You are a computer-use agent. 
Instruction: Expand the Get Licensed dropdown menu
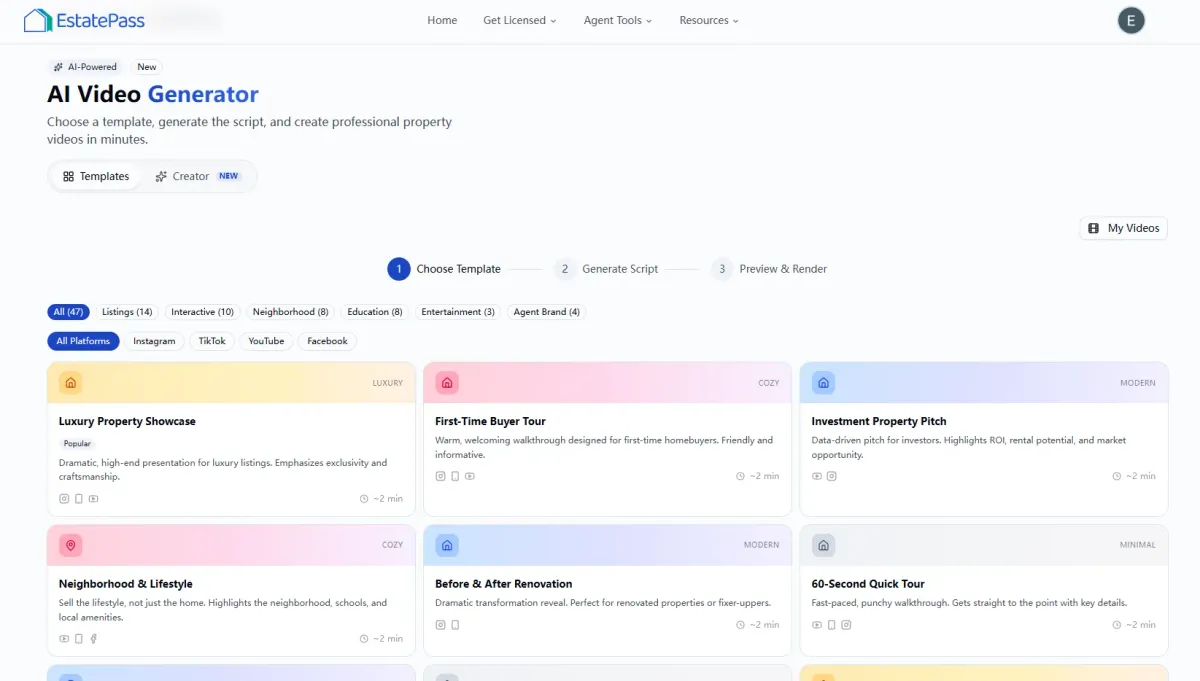(x=519, y=20)
